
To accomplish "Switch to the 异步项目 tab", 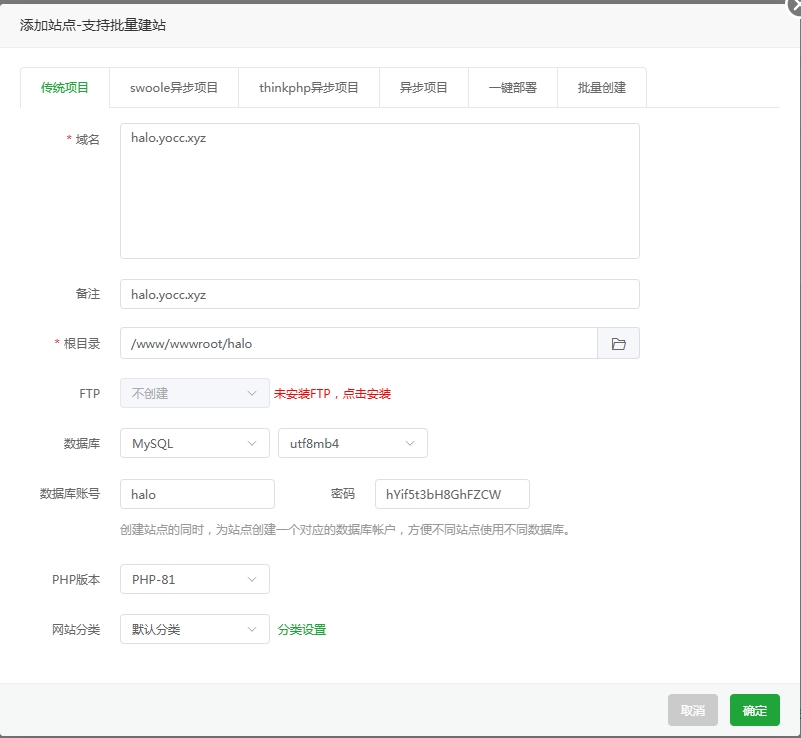I will pos(424,87).
